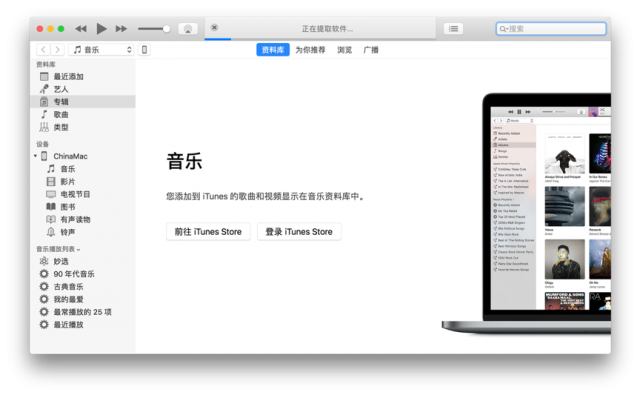The width and height of the screenshot is (640, 395).
Task: Click the 前往 iTunes Store button
Action: pyautogui.click(x=208, y=232)
